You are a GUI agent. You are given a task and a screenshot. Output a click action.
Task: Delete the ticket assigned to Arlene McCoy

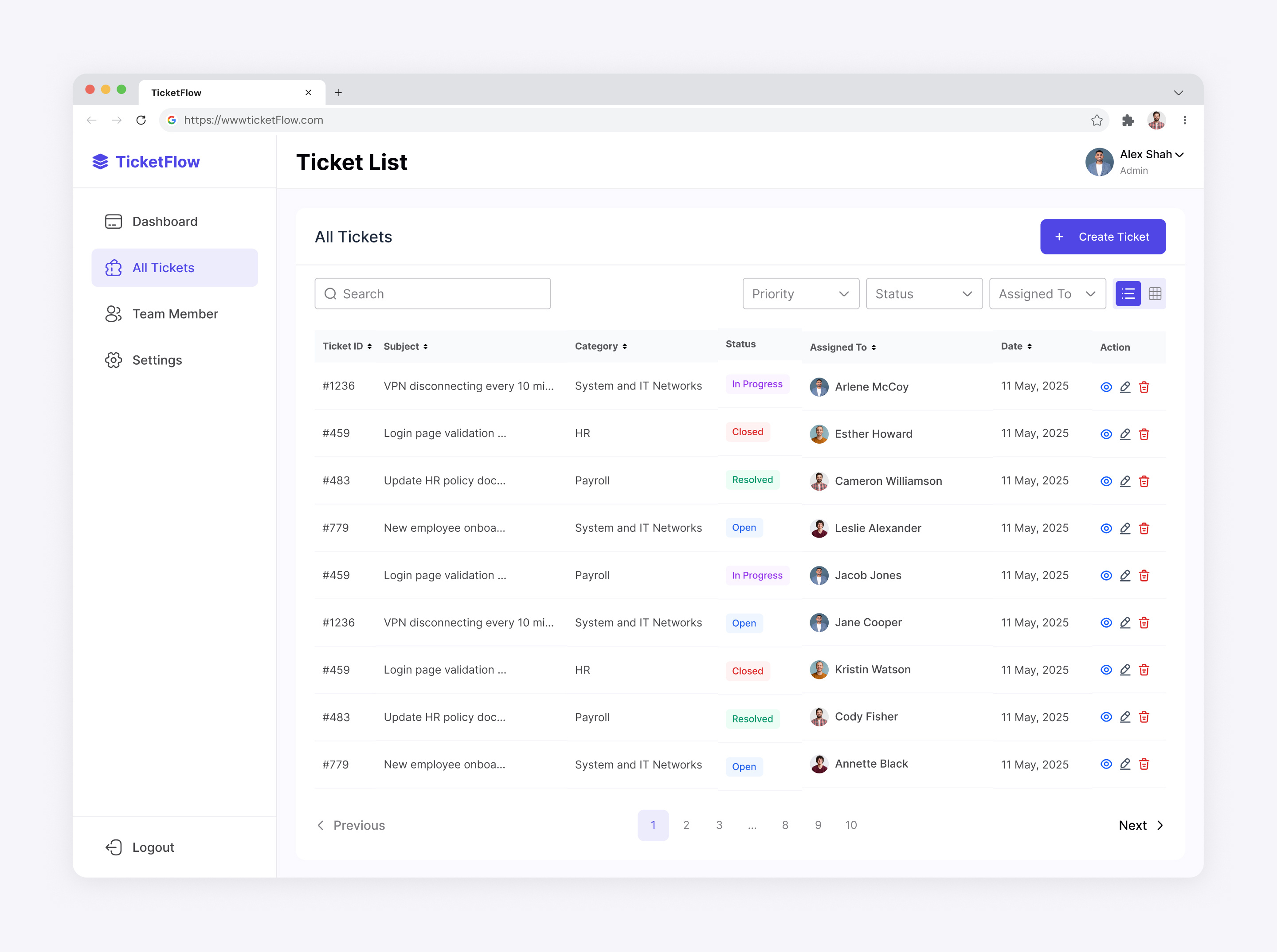[1144, 386]
